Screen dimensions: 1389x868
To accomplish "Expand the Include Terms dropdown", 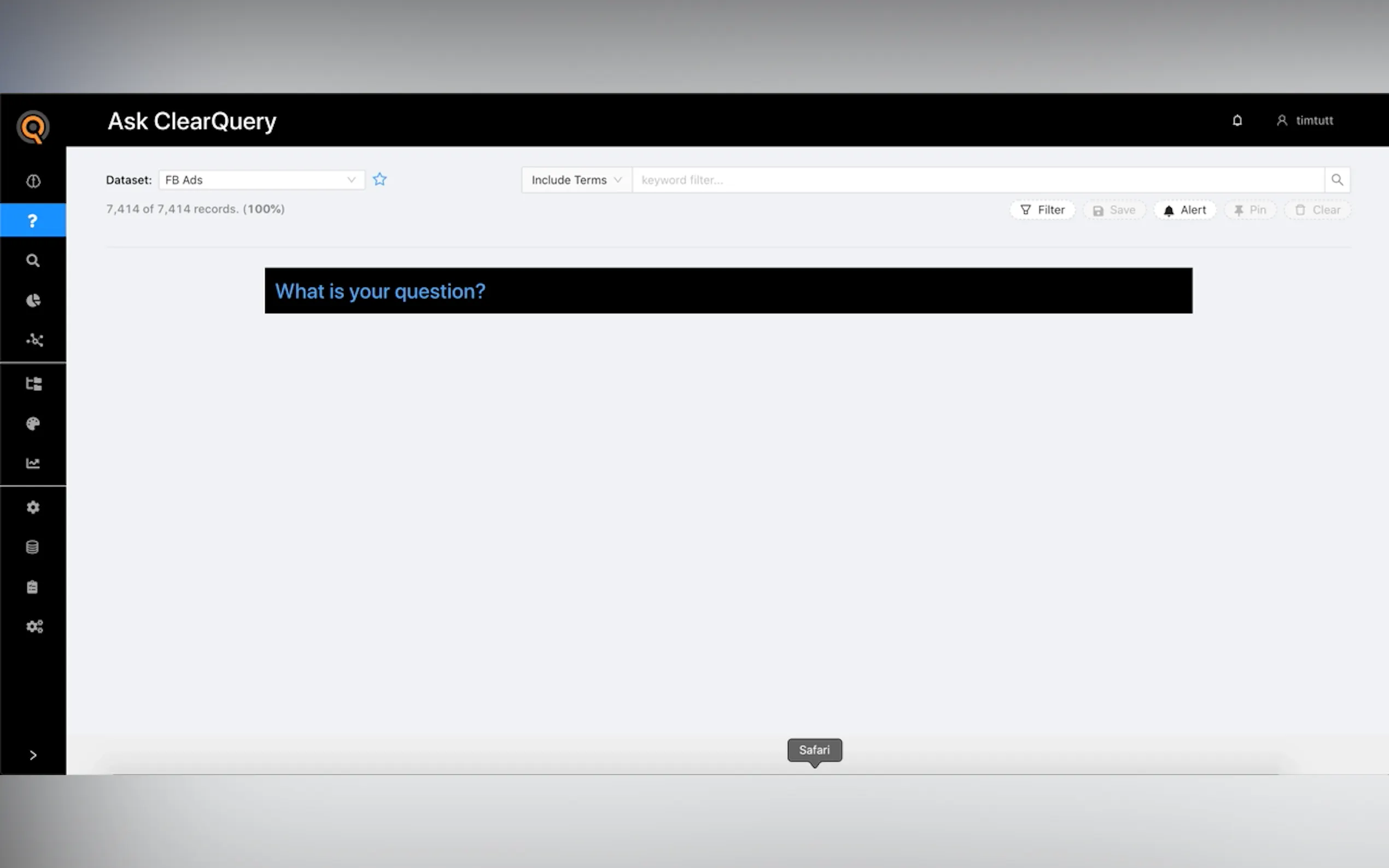I will click(x=576, y=180).
